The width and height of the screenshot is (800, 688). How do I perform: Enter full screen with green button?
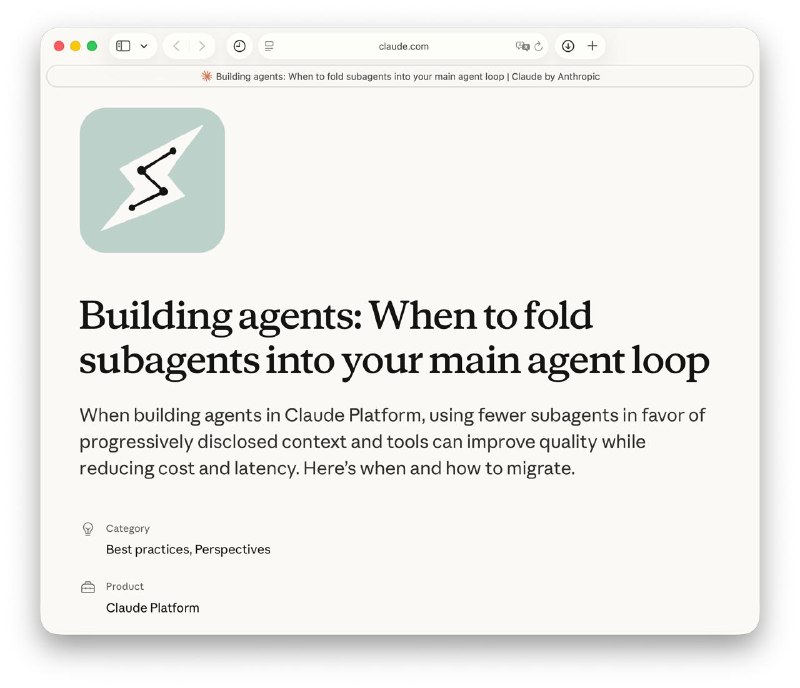(92, 46)
